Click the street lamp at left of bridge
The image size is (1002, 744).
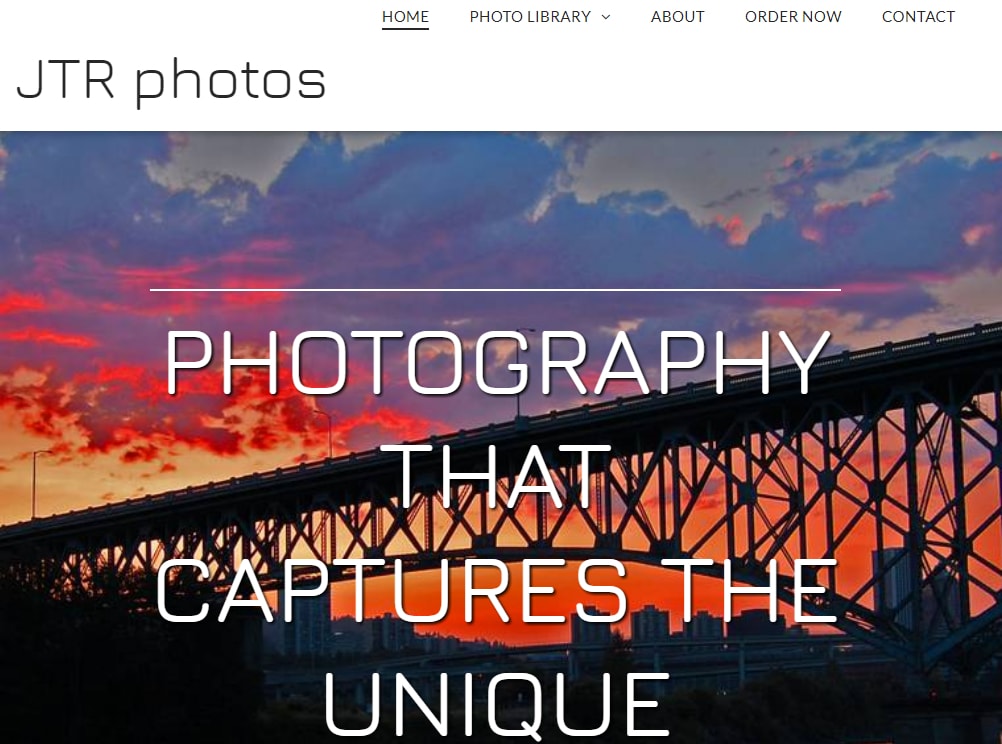coord(37,483)
